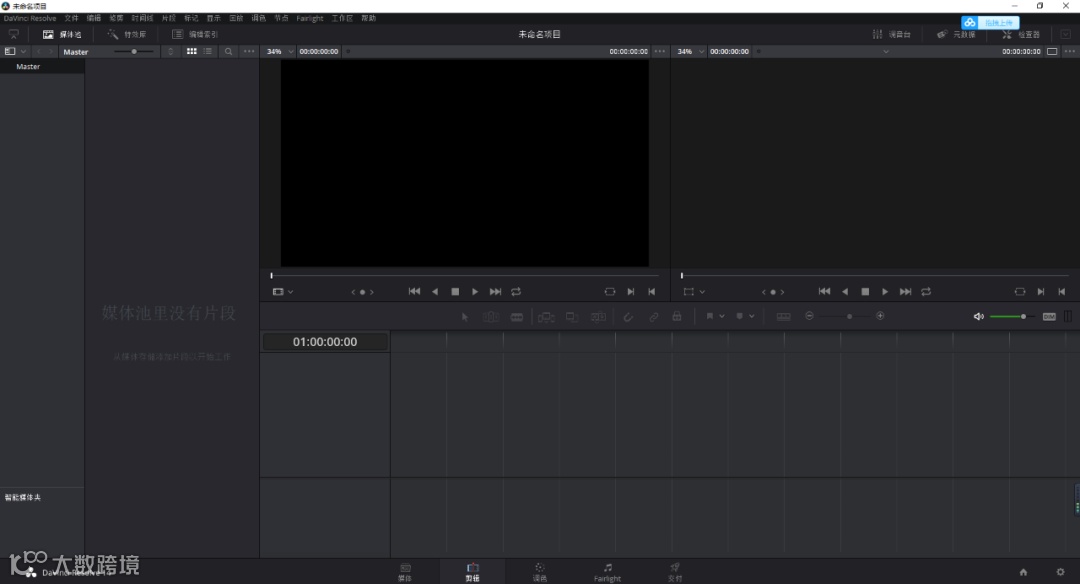Go to first frame in timeline viewer
Screen dimensions: 1080x584
[824, 292]
